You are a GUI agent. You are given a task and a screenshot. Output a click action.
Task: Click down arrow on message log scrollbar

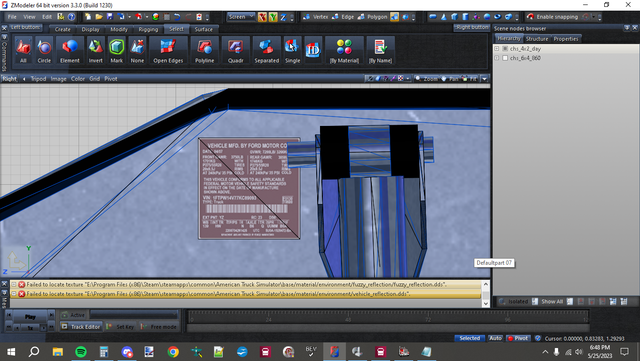coord(486,303)
